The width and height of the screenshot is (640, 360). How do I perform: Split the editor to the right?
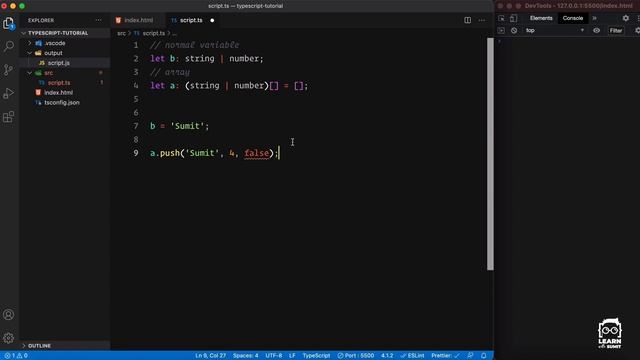click(x=467, y=20)
